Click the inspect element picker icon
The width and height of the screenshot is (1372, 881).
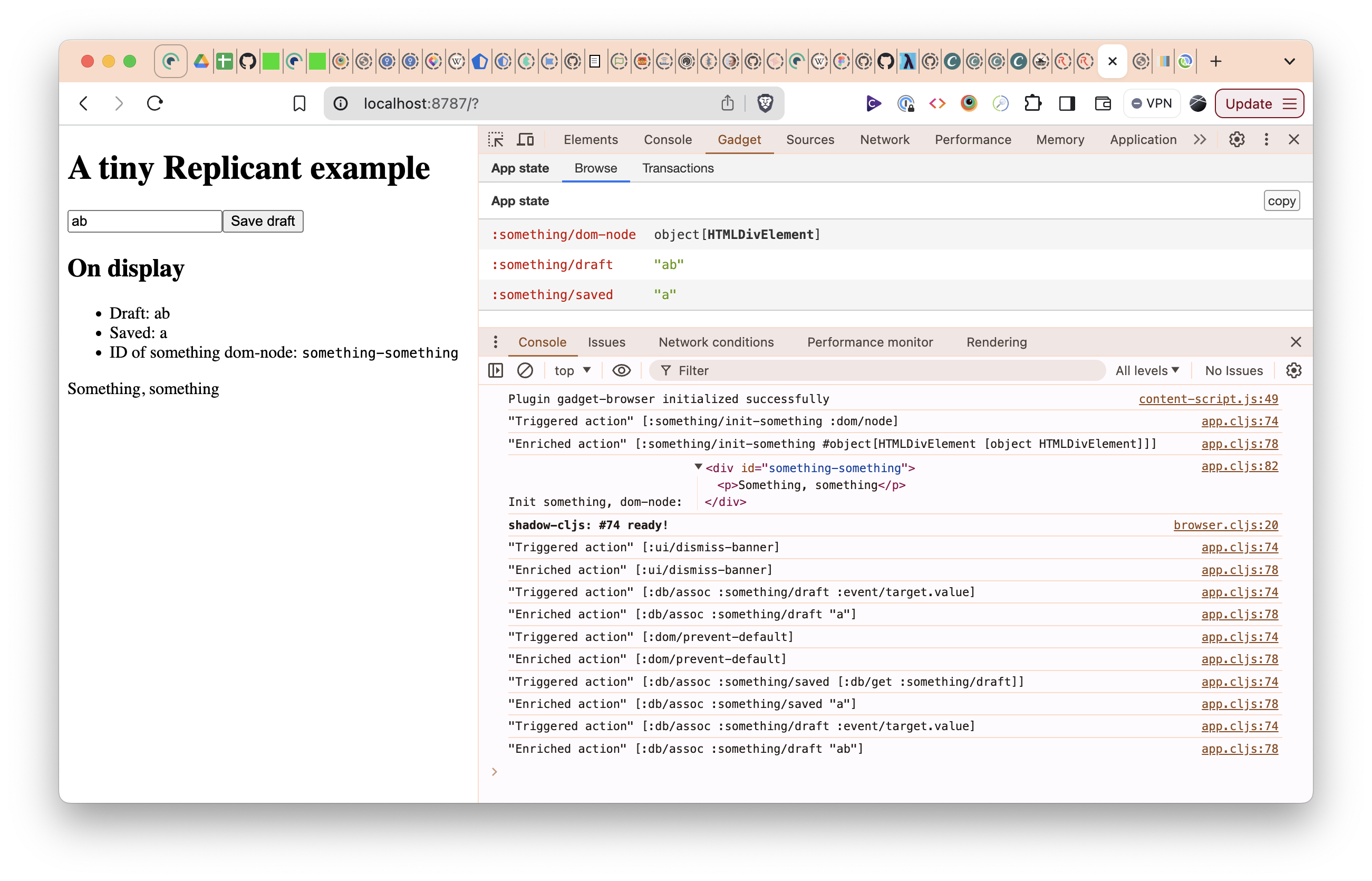(496, 140)
